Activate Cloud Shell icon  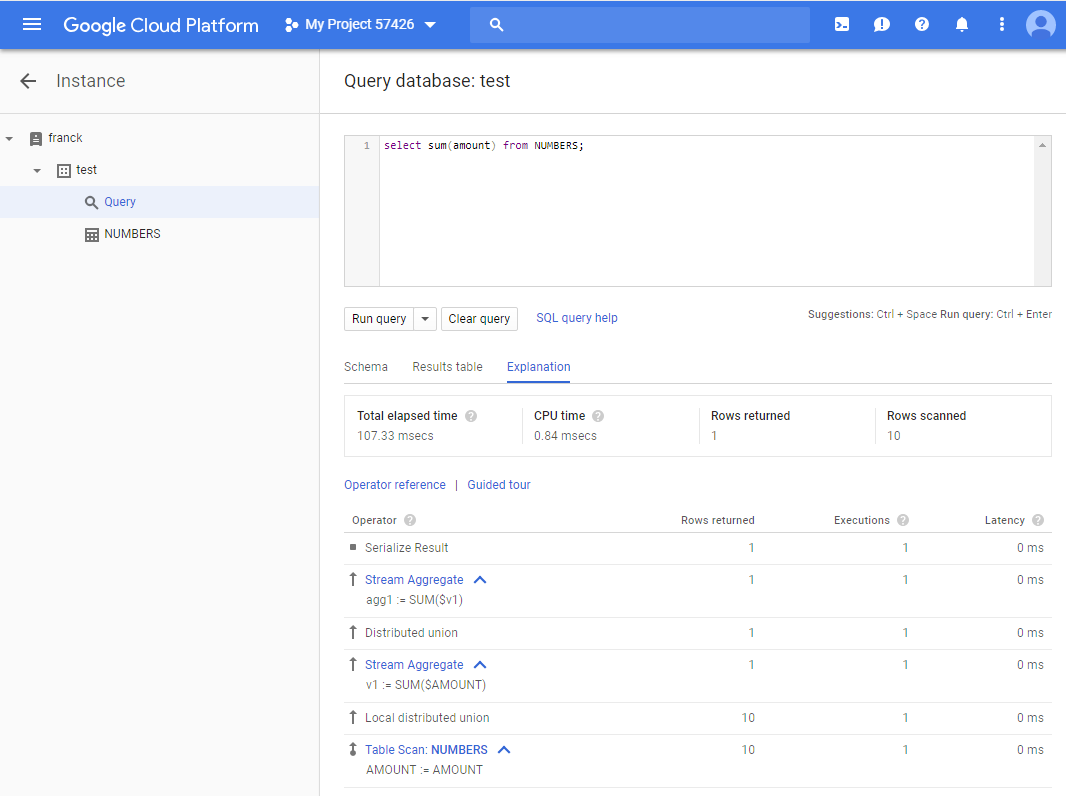coord(842,24)
